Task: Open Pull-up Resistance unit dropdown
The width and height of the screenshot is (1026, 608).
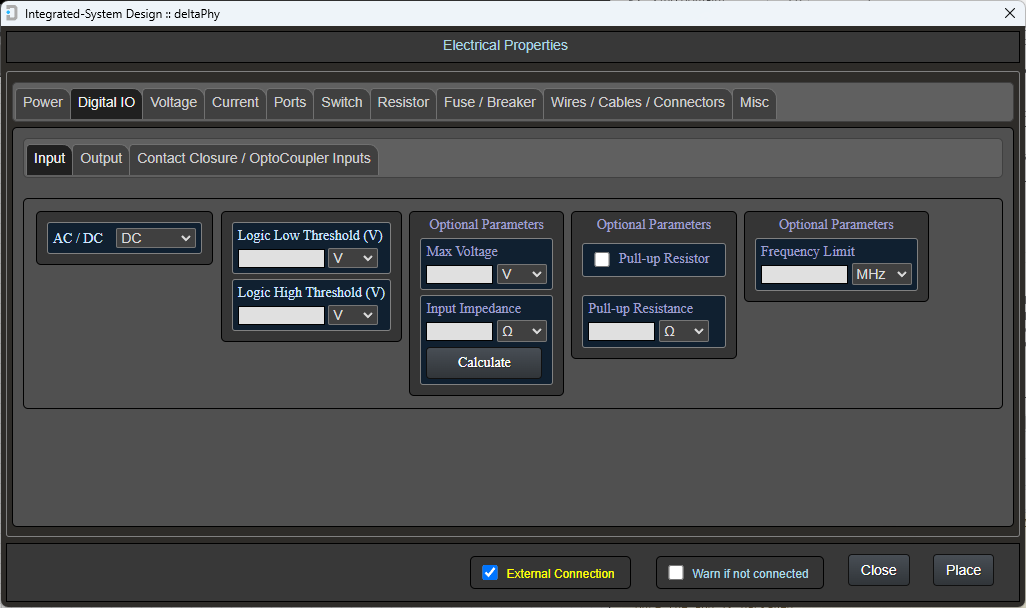Action: (683, 331)
